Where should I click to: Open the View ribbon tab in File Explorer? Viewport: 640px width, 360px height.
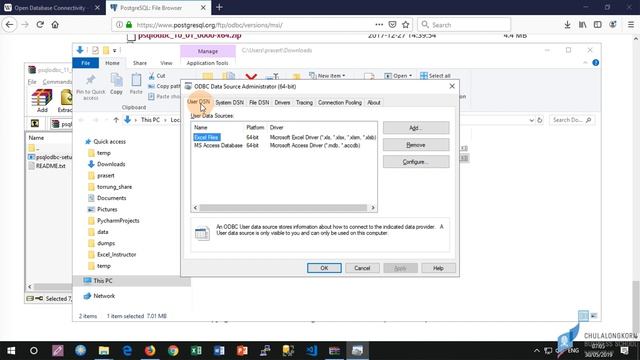pyautogui.click(x=166, y=63)
